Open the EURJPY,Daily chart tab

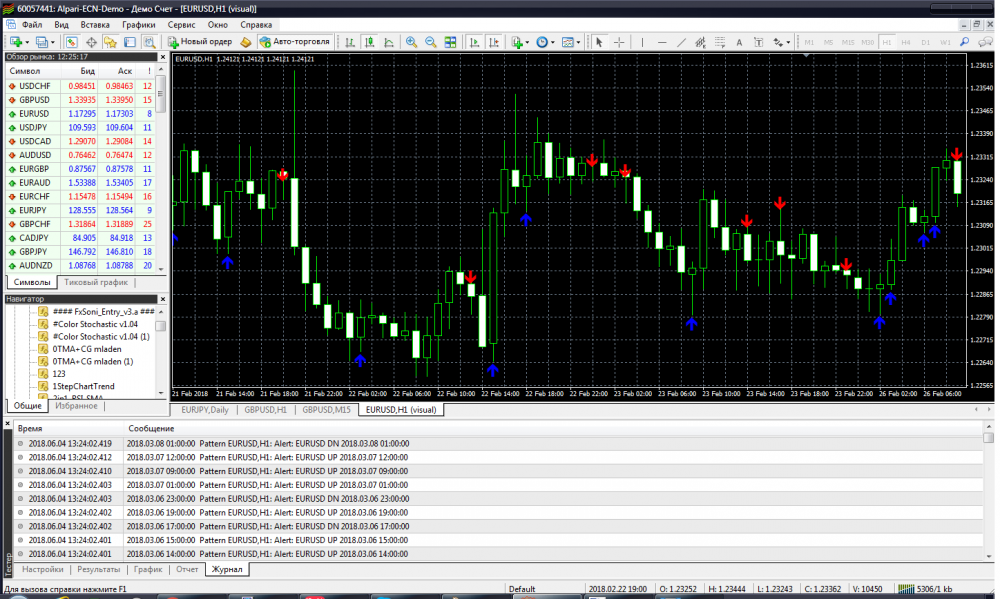tap(205, 410)
